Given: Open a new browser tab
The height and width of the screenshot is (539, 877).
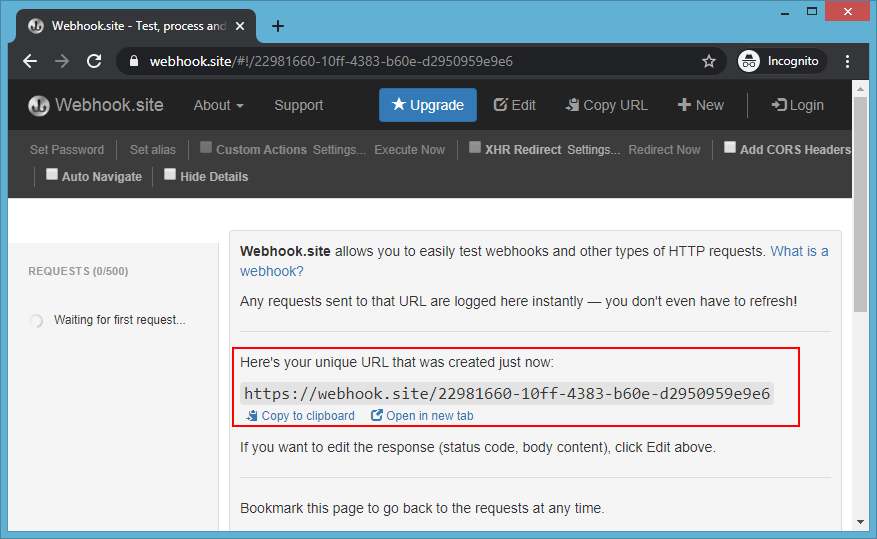Looking at the screenshot, I should 277,26.
